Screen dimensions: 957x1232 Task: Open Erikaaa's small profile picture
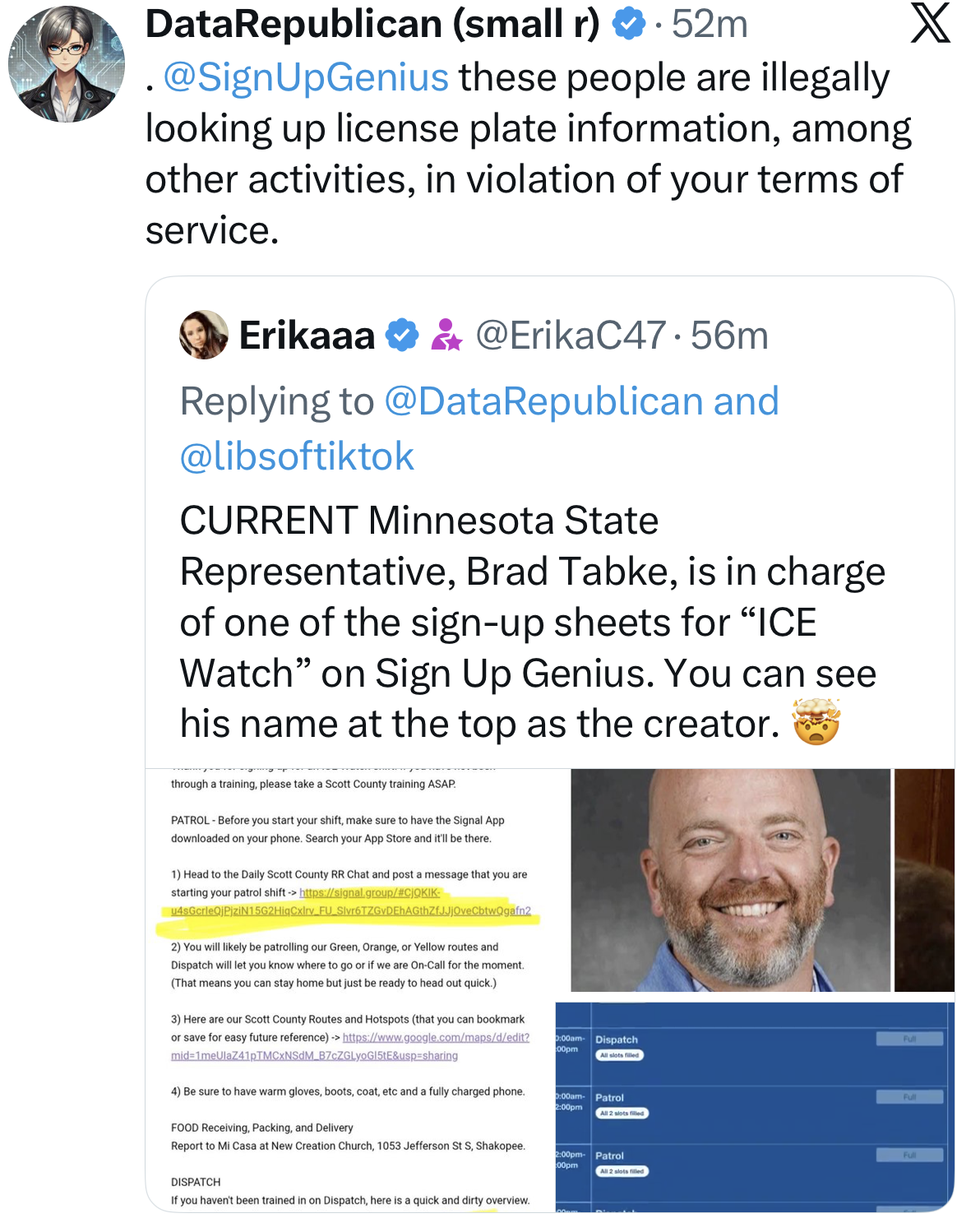[x=203, y=335]
